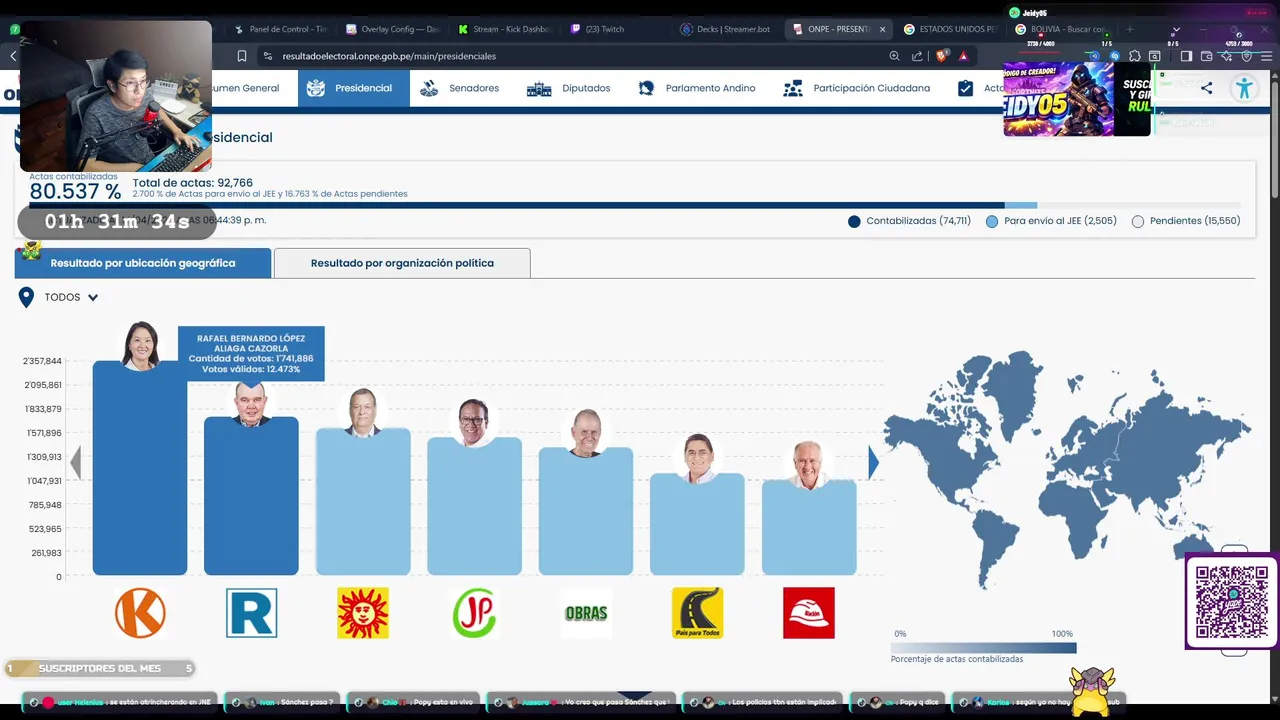Click the green JP party logo
This screenshot has height=720, width=1280.
[x=474, y=613]
